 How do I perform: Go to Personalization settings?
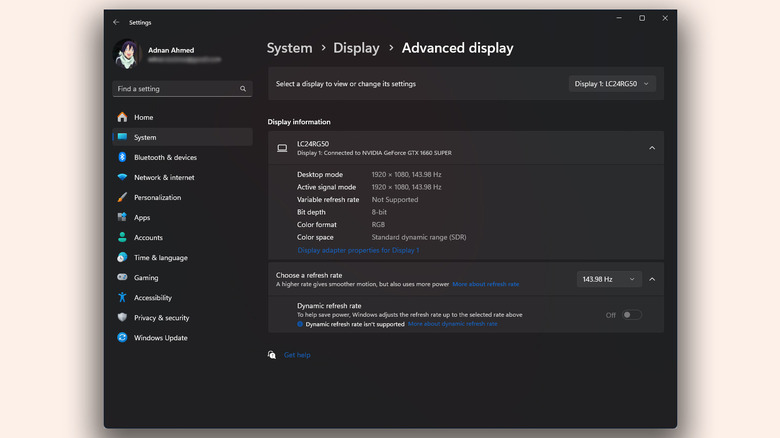pyautogui.click(x=157, y=197)
